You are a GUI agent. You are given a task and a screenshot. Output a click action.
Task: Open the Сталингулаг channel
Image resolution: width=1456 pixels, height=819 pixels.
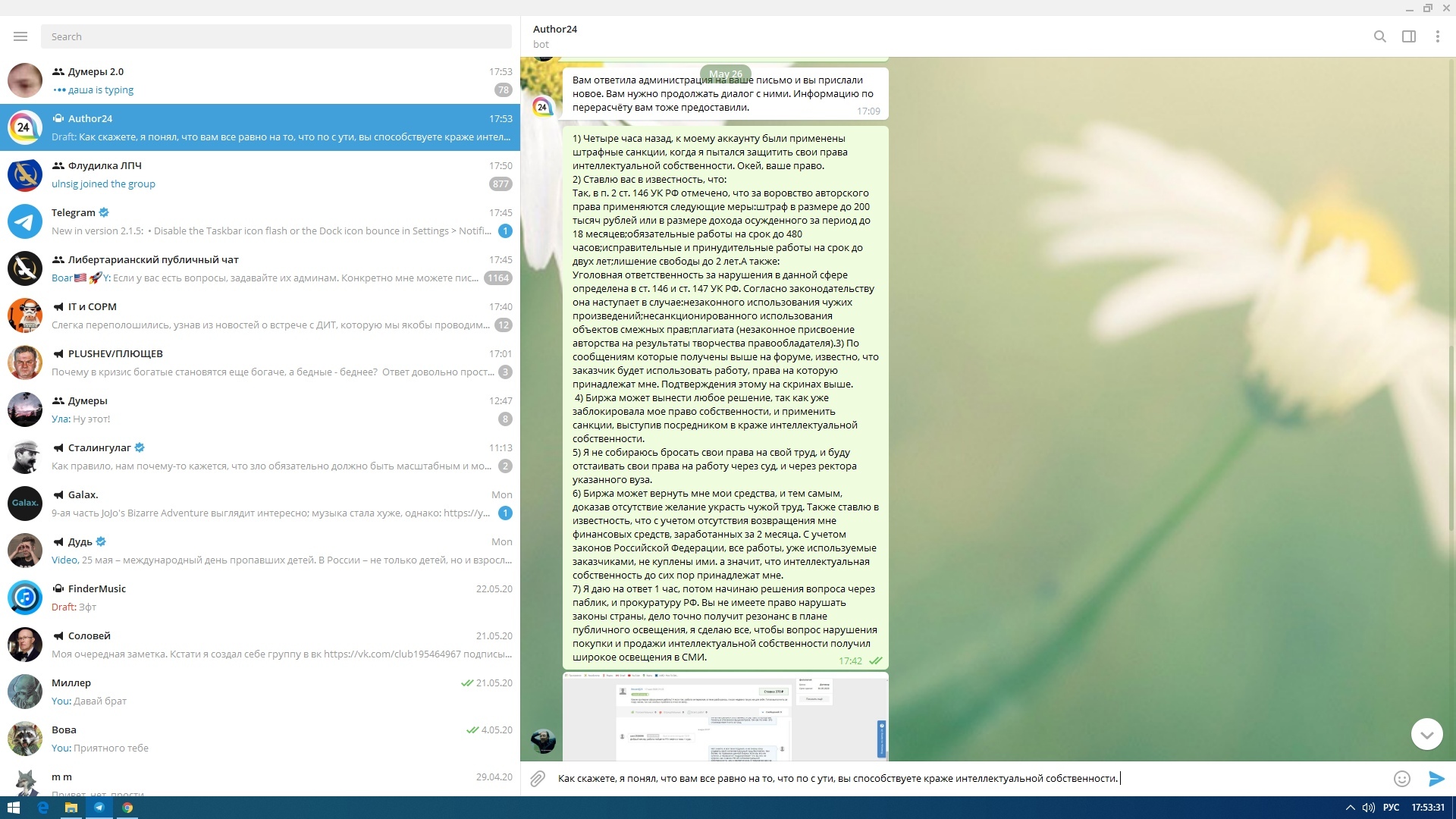point(260,457)
